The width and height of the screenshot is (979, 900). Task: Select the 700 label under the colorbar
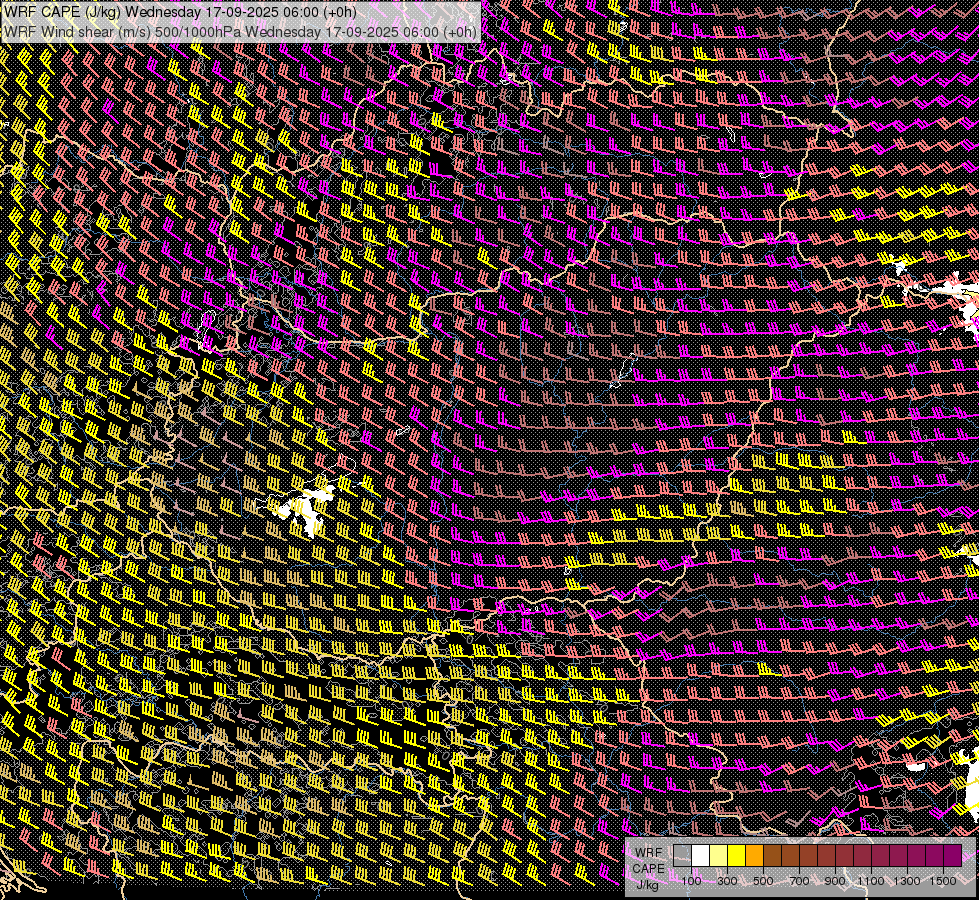click(x=799, y=881)
